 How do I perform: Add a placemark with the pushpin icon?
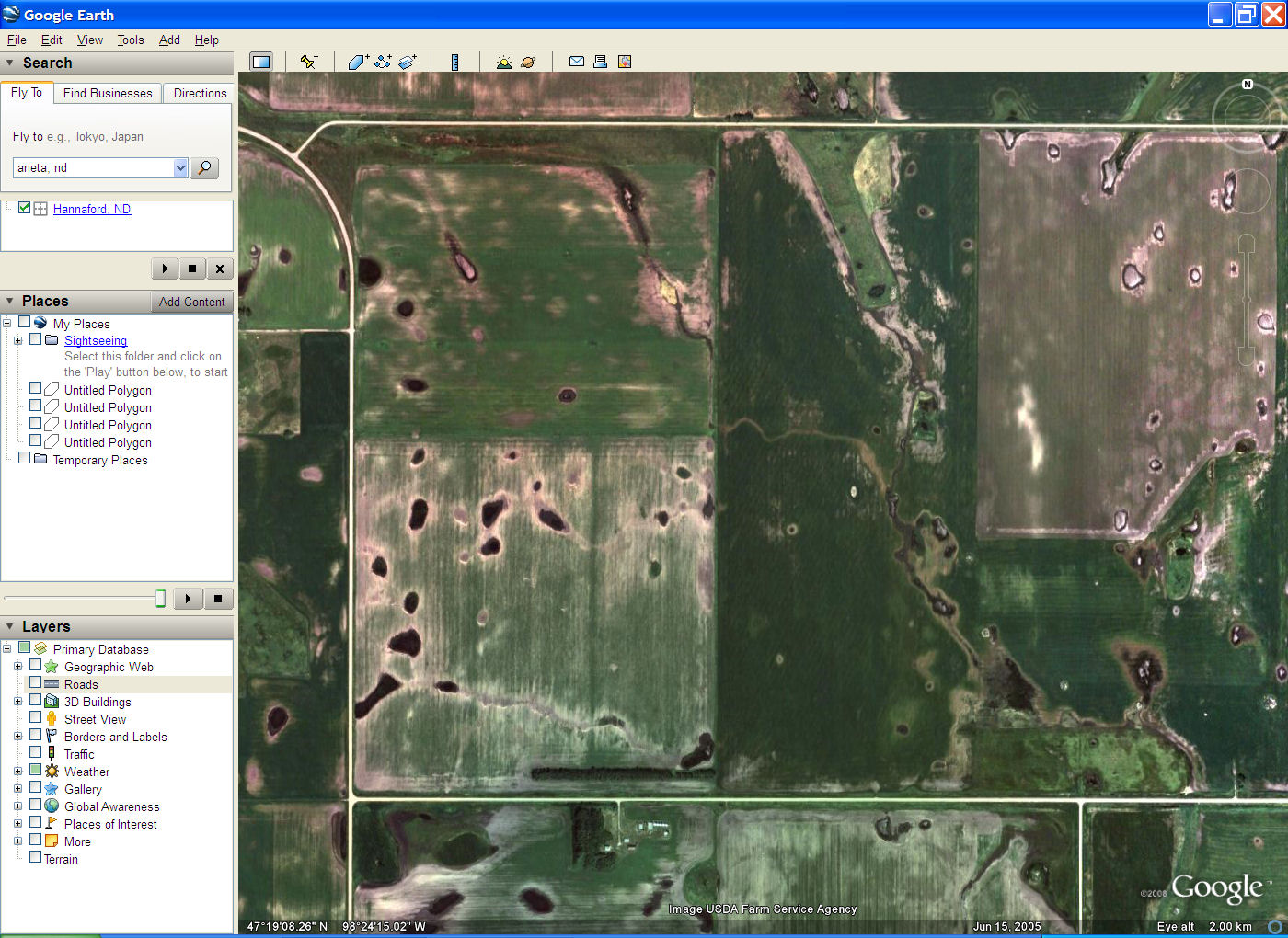pos(309,62)
